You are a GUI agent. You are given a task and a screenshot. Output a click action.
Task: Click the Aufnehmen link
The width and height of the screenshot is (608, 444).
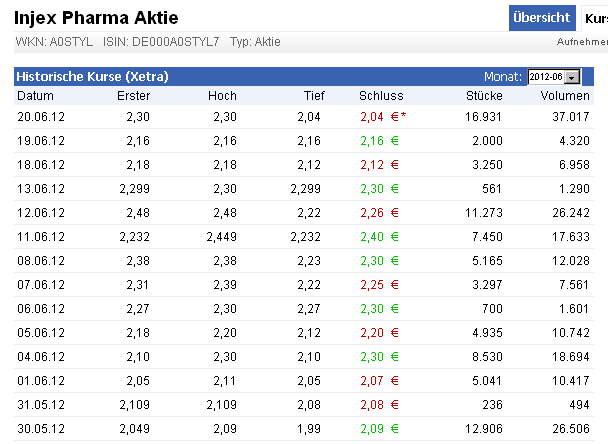pyautogui.click(x=582, y=42)
